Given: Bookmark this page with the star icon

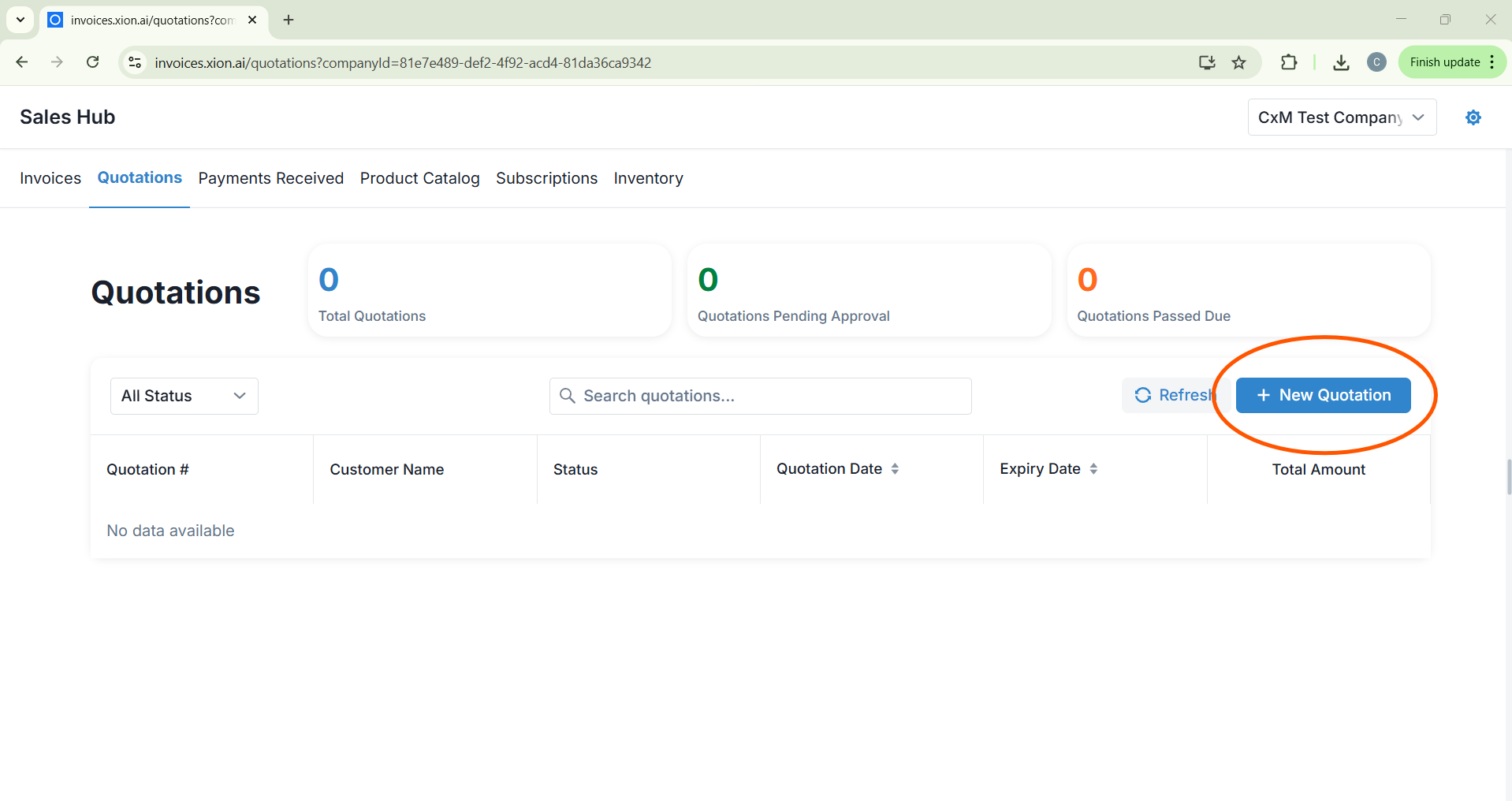Looking at the screenshot, I should [x=1239, y=62].
